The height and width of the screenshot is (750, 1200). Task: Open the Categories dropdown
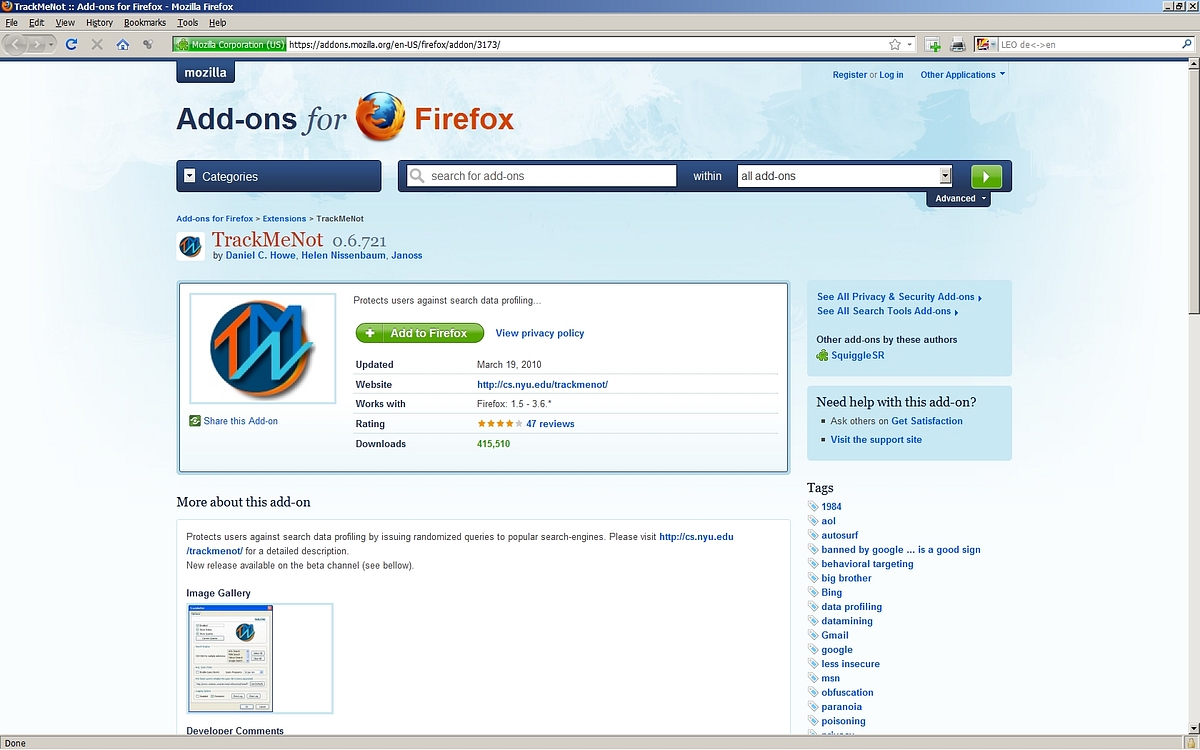coord(278,175)
